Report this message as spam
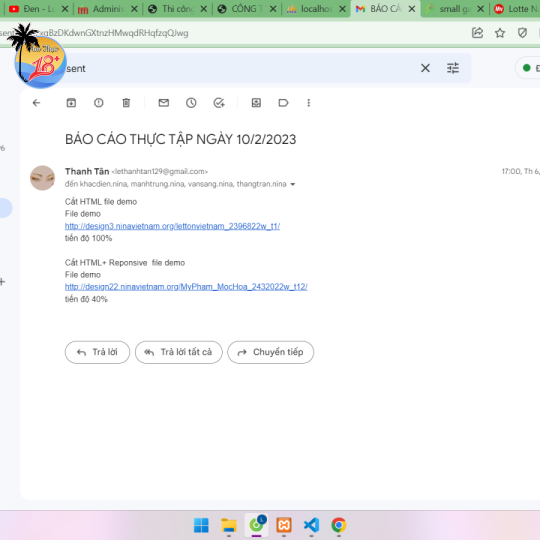Viewport: 540px width, 540px height. [x=98, y=103]
